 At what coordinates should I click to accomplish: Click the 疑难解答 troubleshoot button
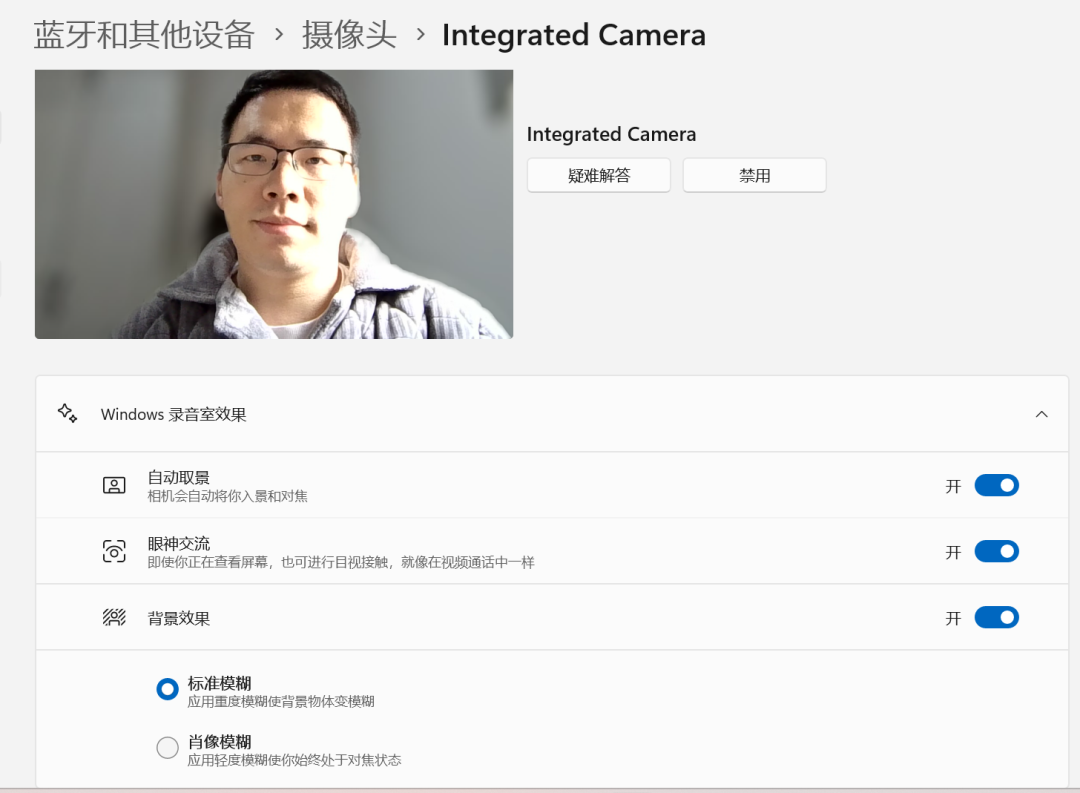click(x=599, y=176)
